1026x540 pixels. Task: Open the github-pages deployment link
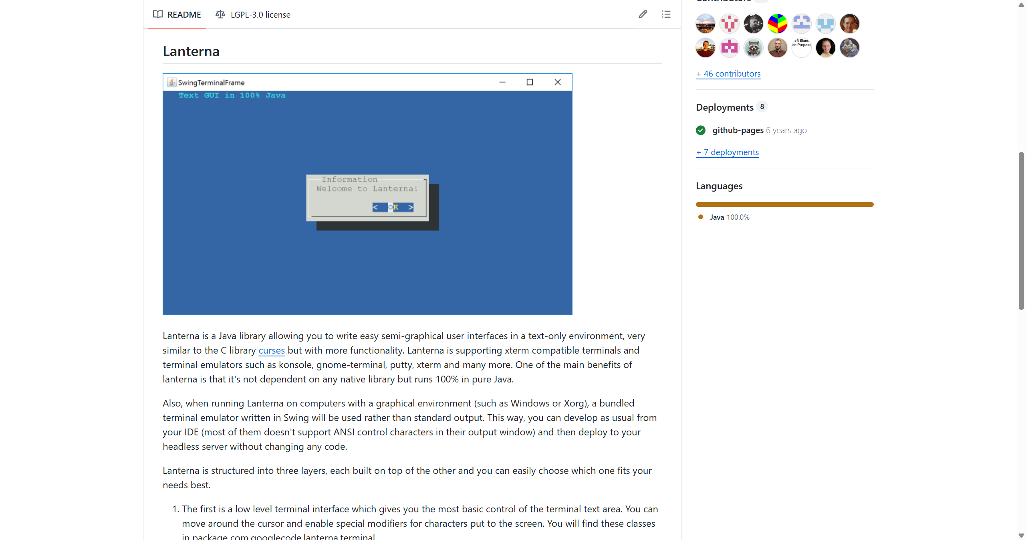coord(738,130)
